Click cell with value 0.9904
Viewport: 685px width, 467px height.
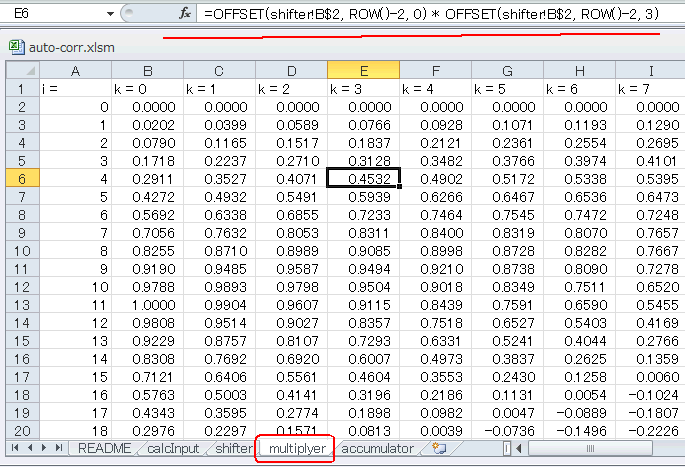coord(219,305)
